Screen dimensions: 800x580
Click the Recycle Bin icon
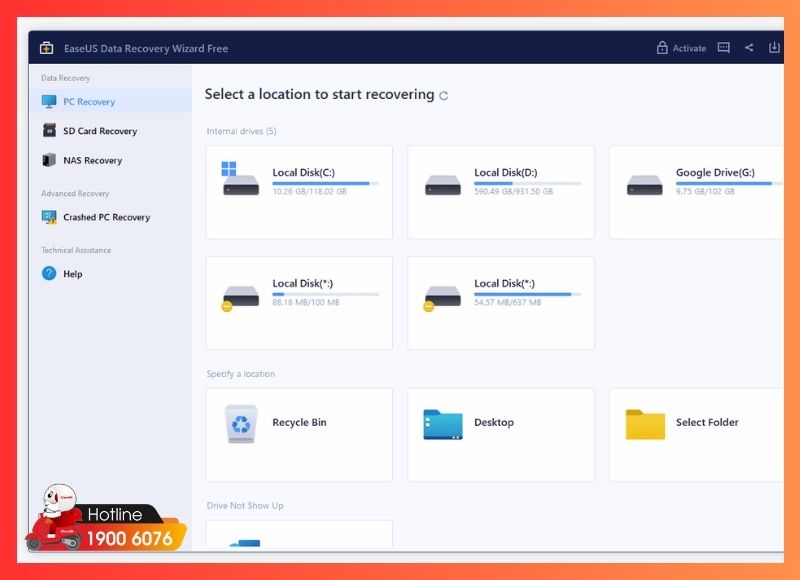click(241, 423)
